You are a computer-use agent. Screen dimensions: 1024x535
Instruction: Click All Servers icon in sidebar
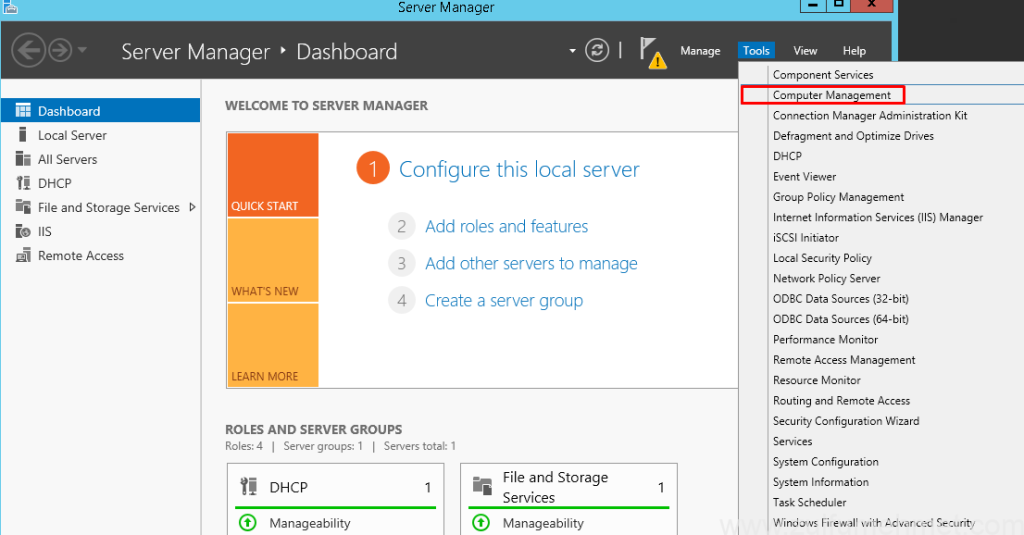(23, 159)
